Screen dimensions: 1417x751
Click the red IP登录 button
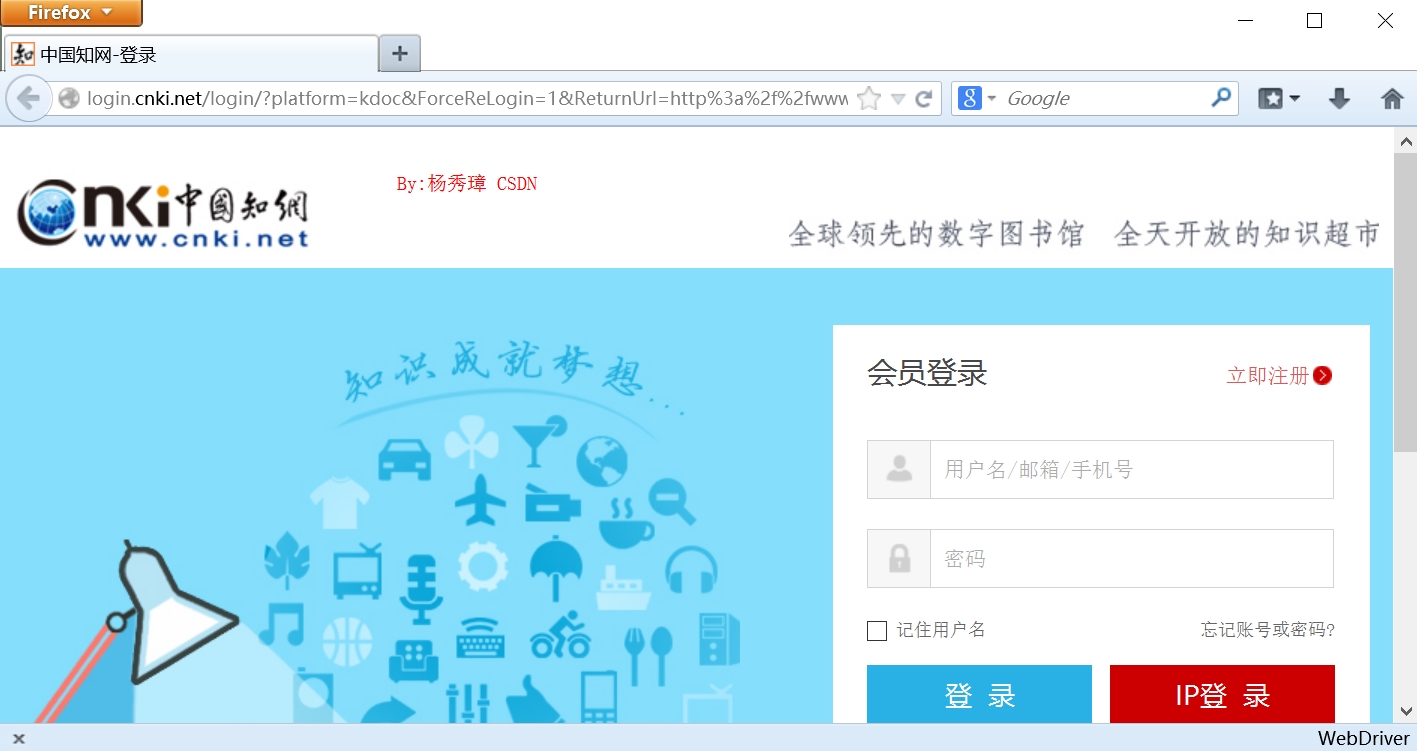[x=1222, y=695]
